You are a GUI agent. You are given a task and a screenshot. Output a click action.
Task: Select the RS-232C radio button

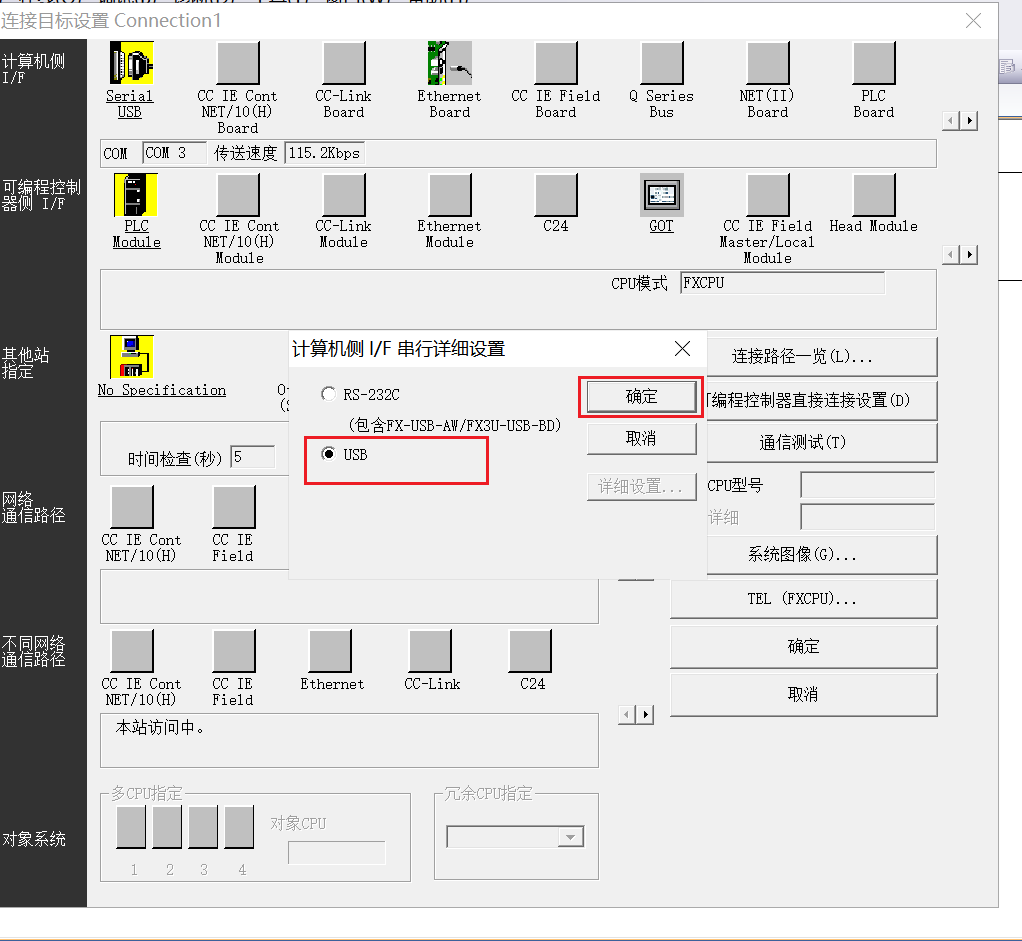(x=327, y=394)
